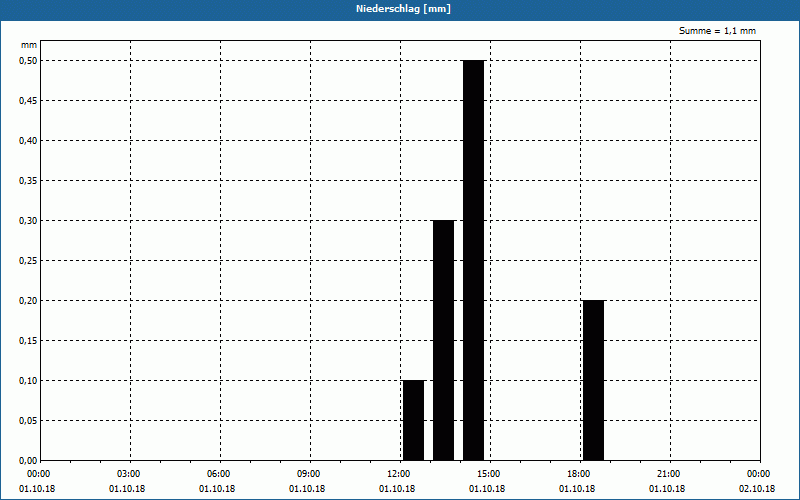
Task: Click the 0,05 y-axis label
Action: click(28, 421)
